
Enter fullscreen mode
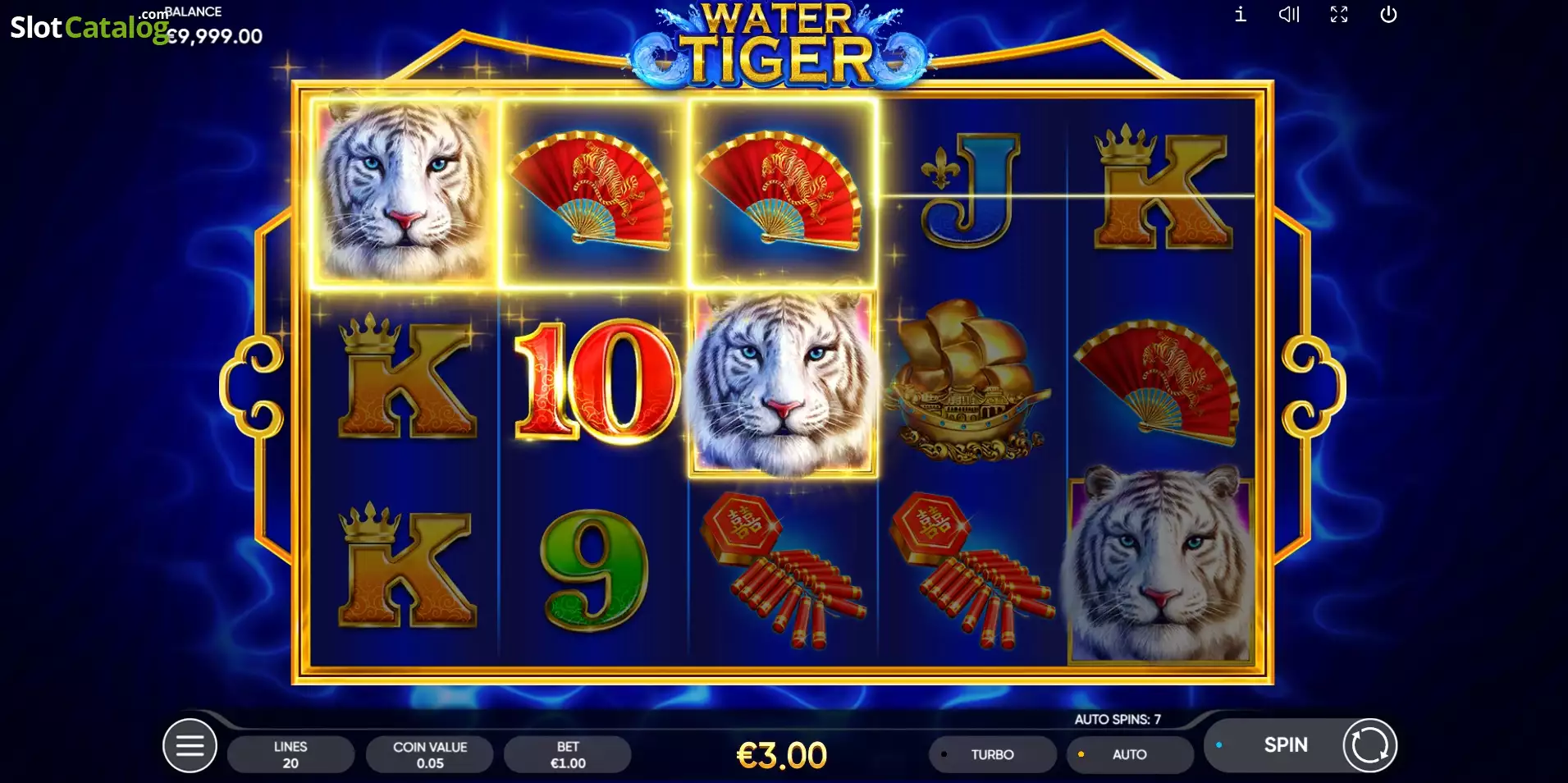(1339, 14)
